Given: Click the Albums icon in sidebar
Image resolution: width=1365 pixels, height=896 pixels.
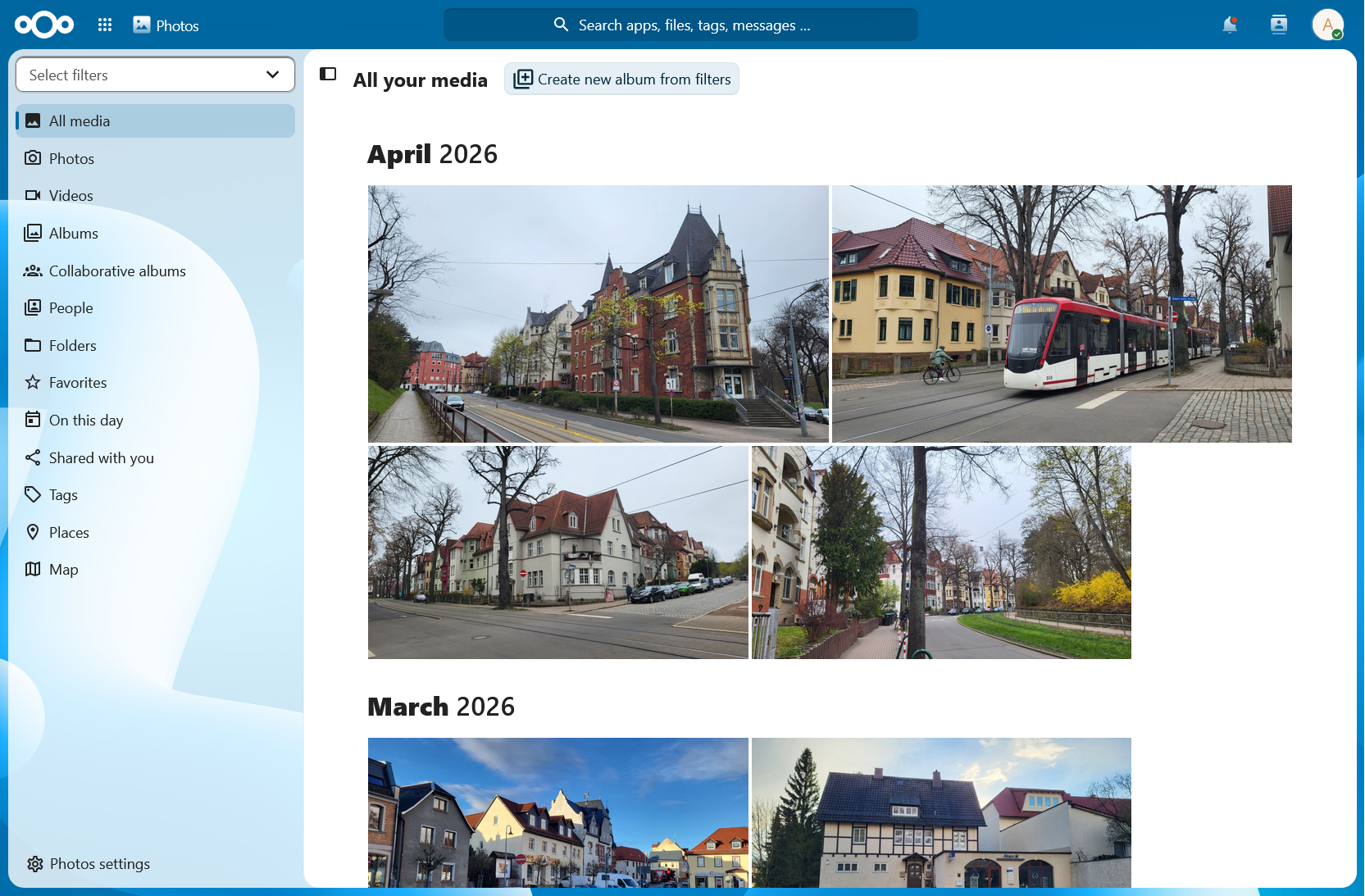Looking at the screenshot, I should click(x=33, y=233).
